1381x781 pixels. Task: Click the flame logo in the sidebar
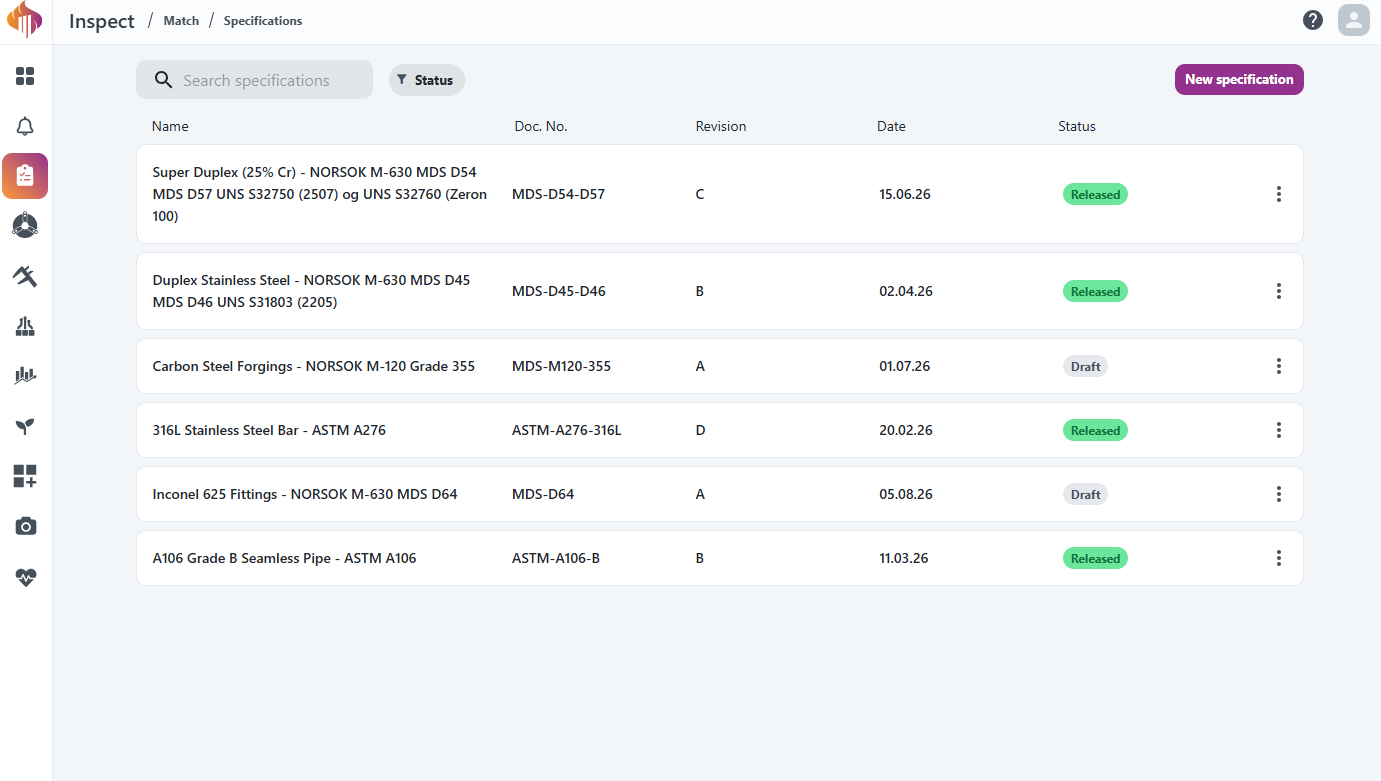pos(25,20)
